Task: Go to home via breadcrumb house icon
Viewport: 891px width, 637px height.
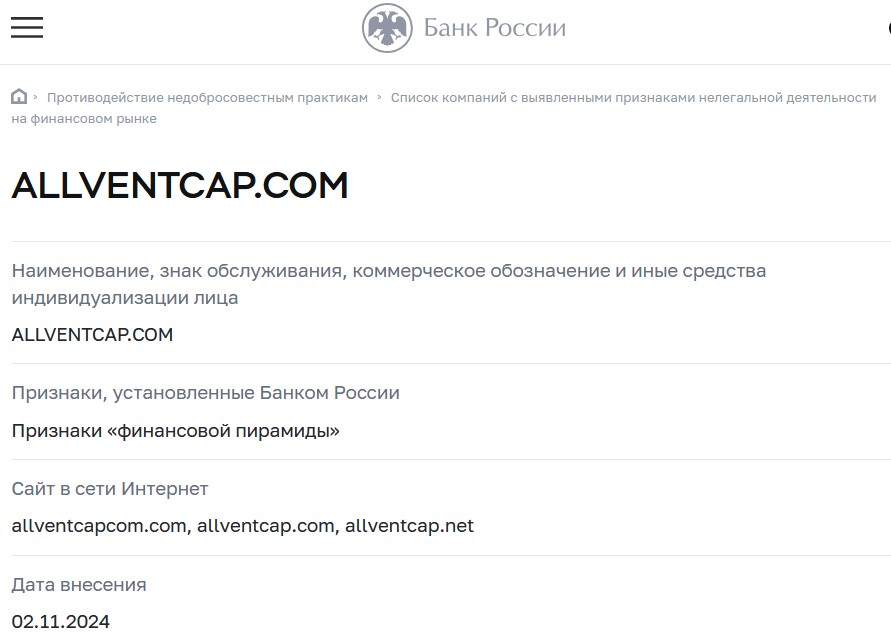Action: click(x=19, y=97)
